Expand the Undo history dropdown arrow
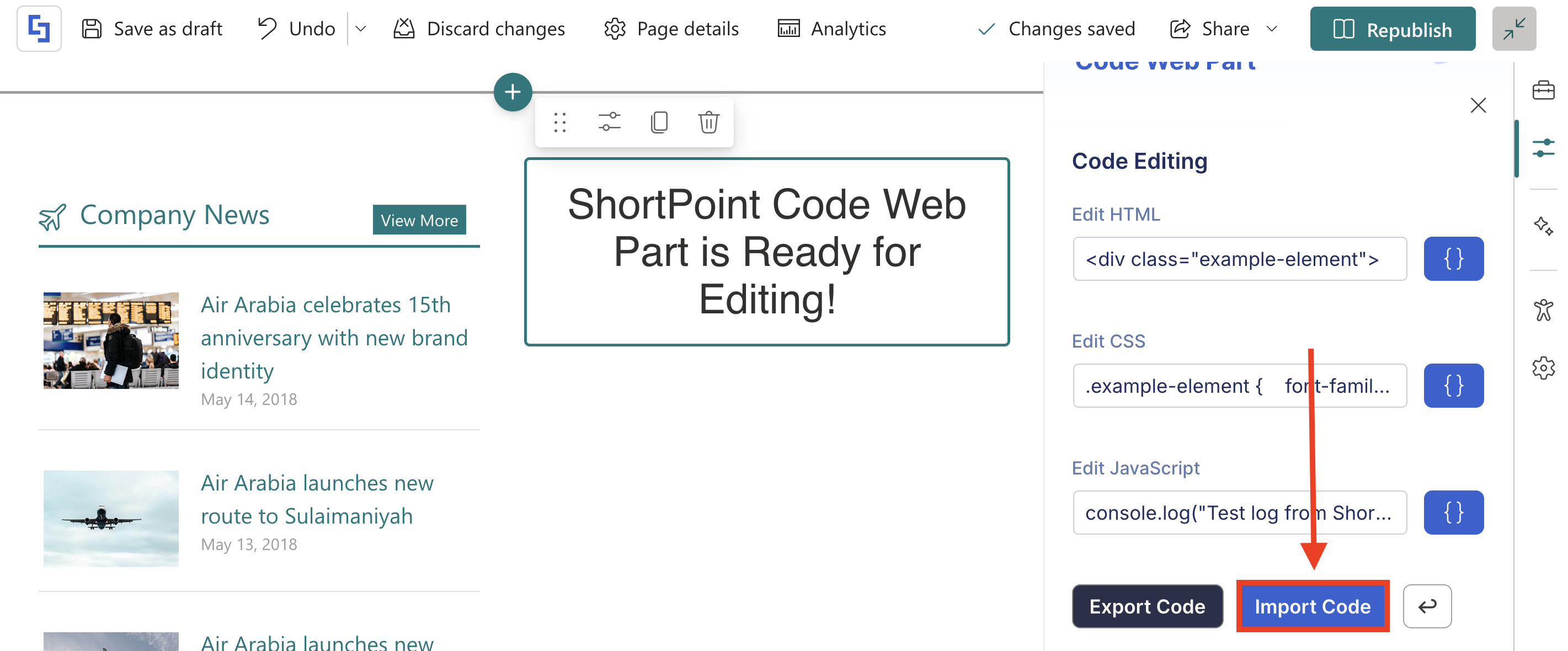The width and height of the screenshot is (1568, 651). (360, 29)
